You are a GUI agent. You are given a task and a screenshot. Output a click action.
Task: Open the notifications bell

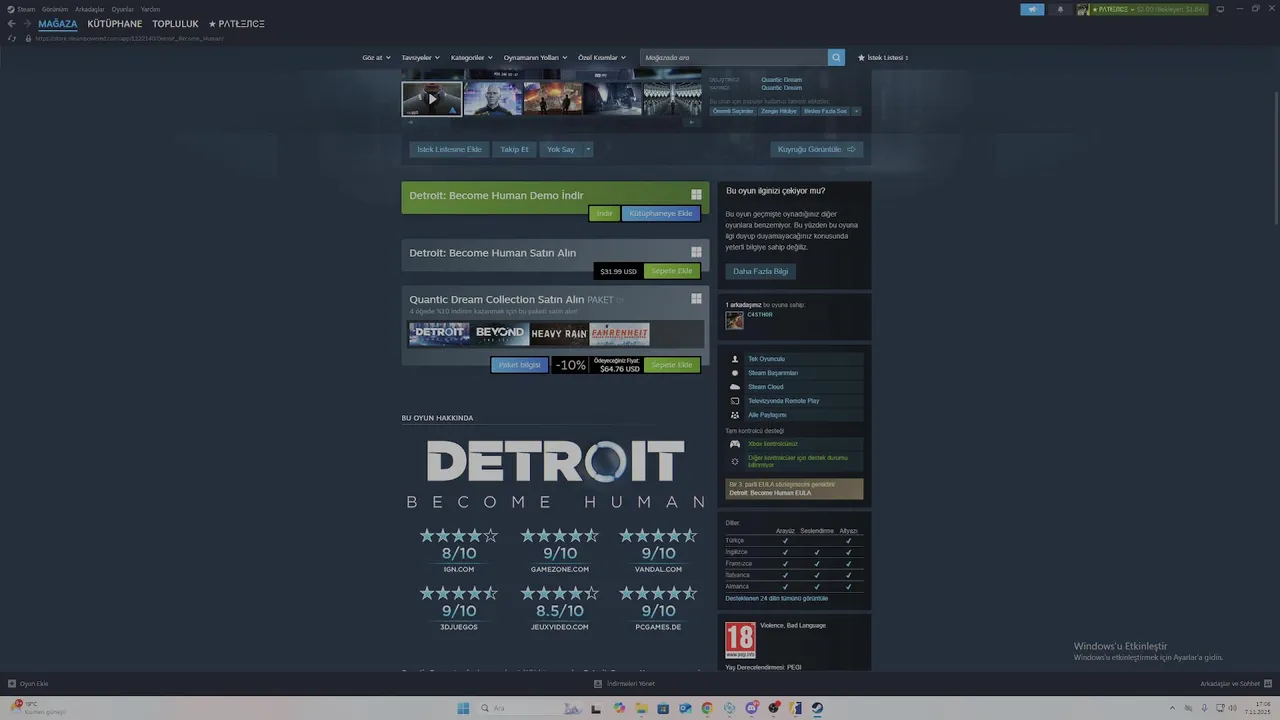tap(1060, 9)
